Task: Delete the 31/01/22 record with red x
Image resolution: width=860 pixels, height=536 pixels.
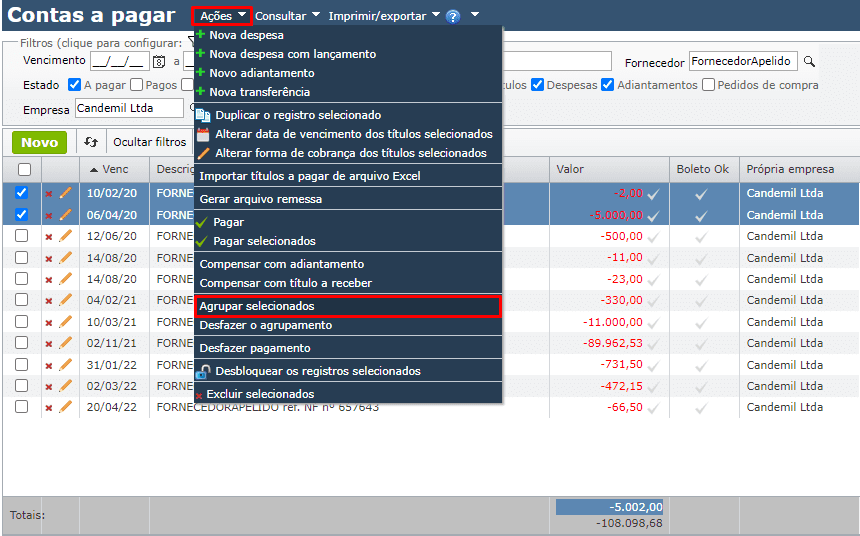Action: pos(49,365)
